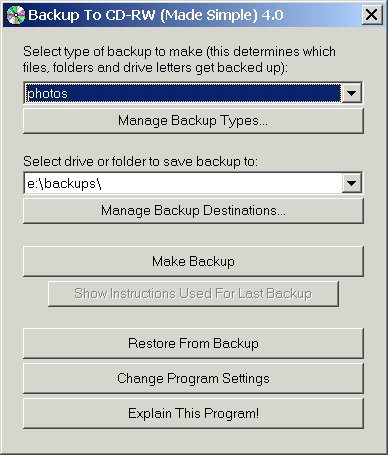The image size is (388, 455).
Task: Click into the e:\backups\ destination field
Action: pos(183,183)
